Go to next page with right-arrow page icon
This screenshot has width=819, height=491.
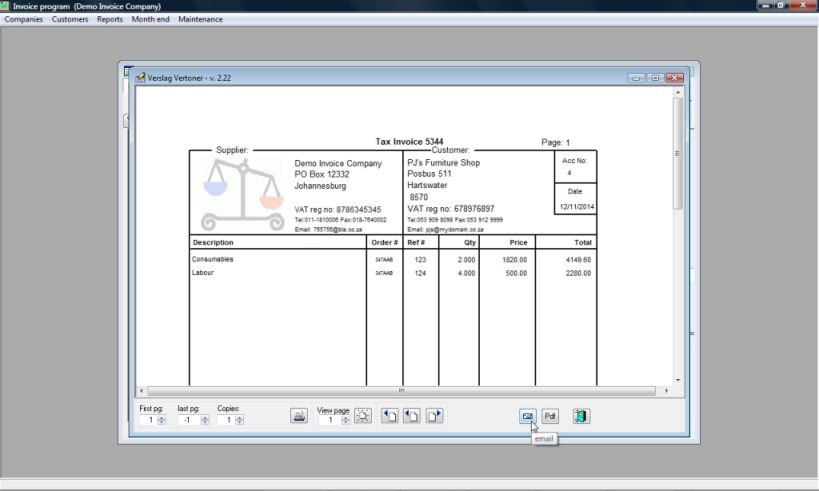[434, 417]
